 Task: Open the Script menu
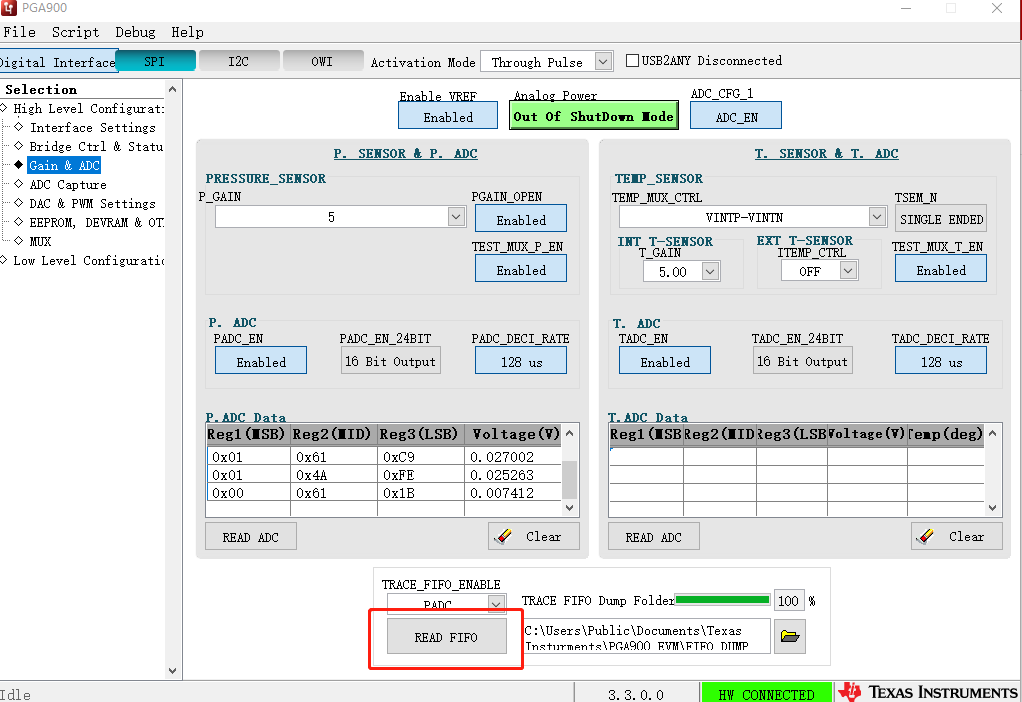pos(76,32)
